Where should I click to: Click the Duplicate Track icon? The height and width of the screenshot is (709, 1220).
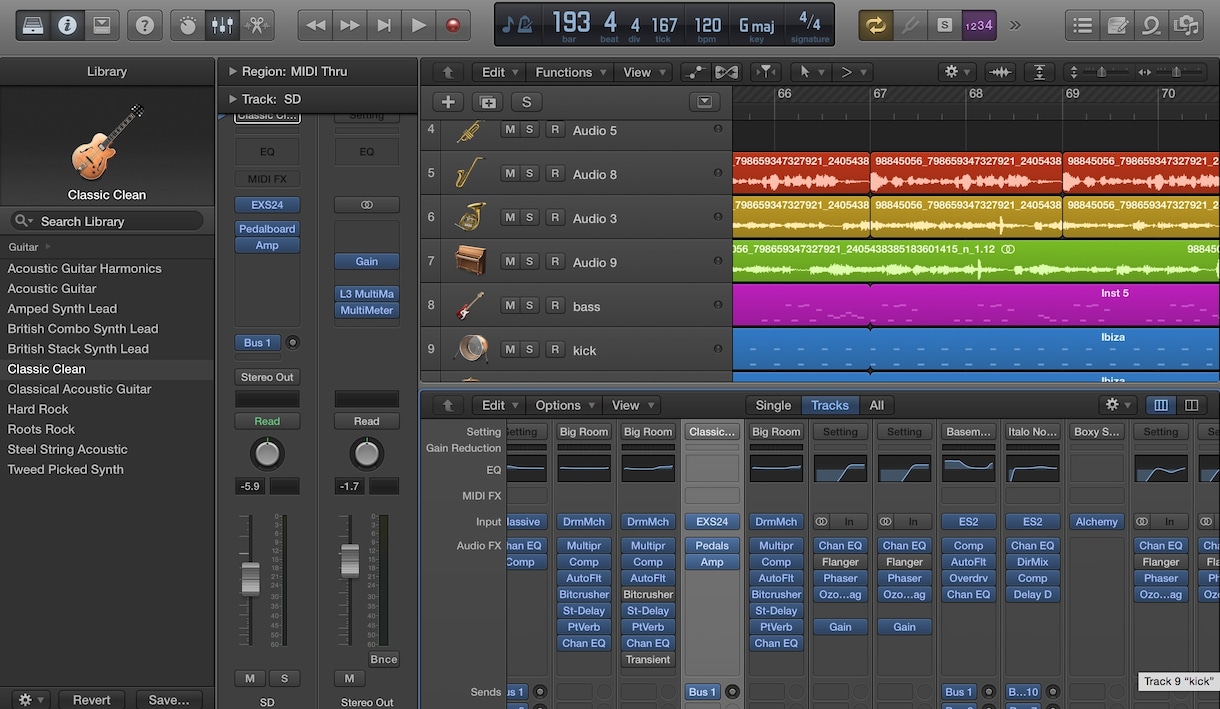click(x=488, y=102)
